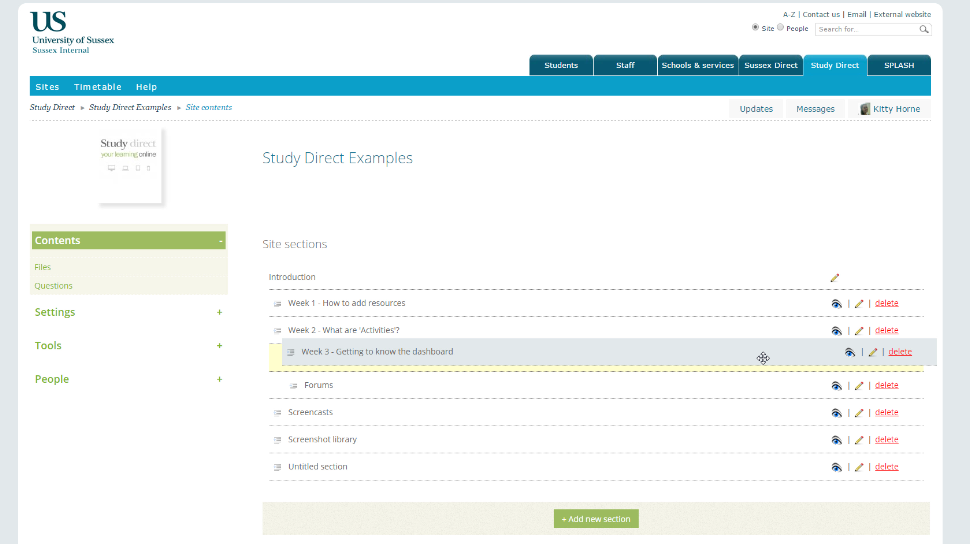
Task: Delete the Week 3 section
Action: coord(900,352)
